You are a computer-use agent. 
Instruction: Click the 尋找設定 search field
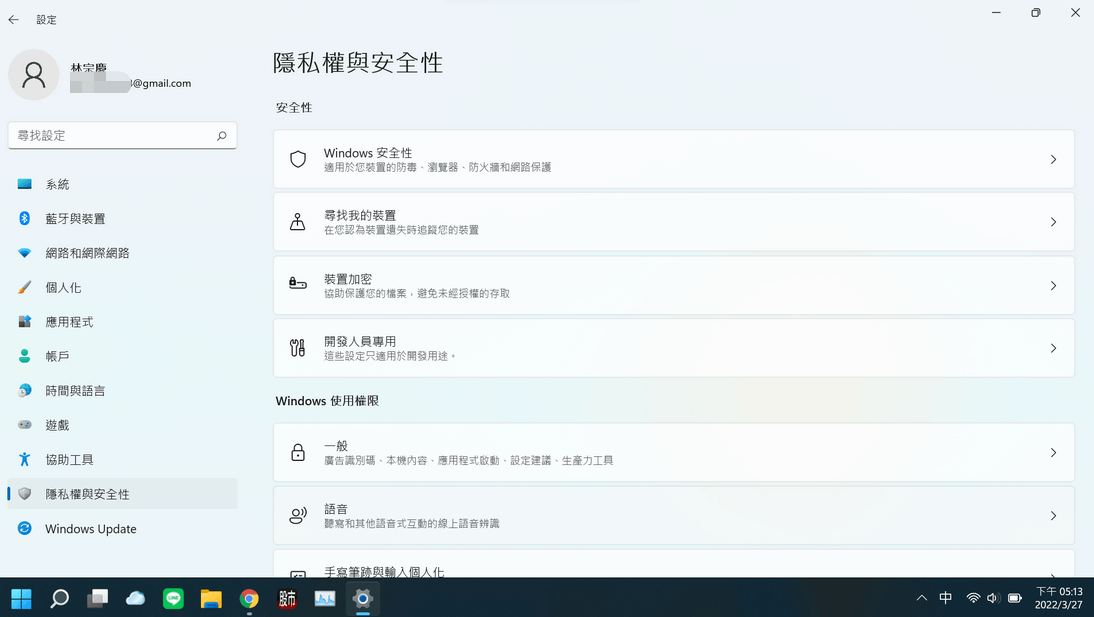tap(122, 135)
